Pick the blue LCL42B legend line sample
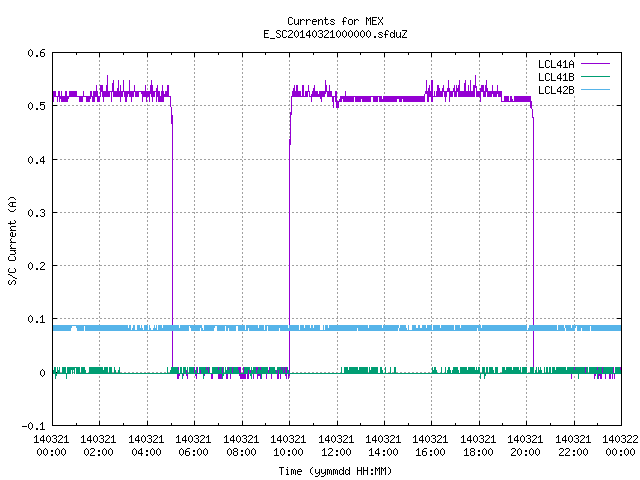640x480 pixels. pyautogui.click(x=595, y=90)
